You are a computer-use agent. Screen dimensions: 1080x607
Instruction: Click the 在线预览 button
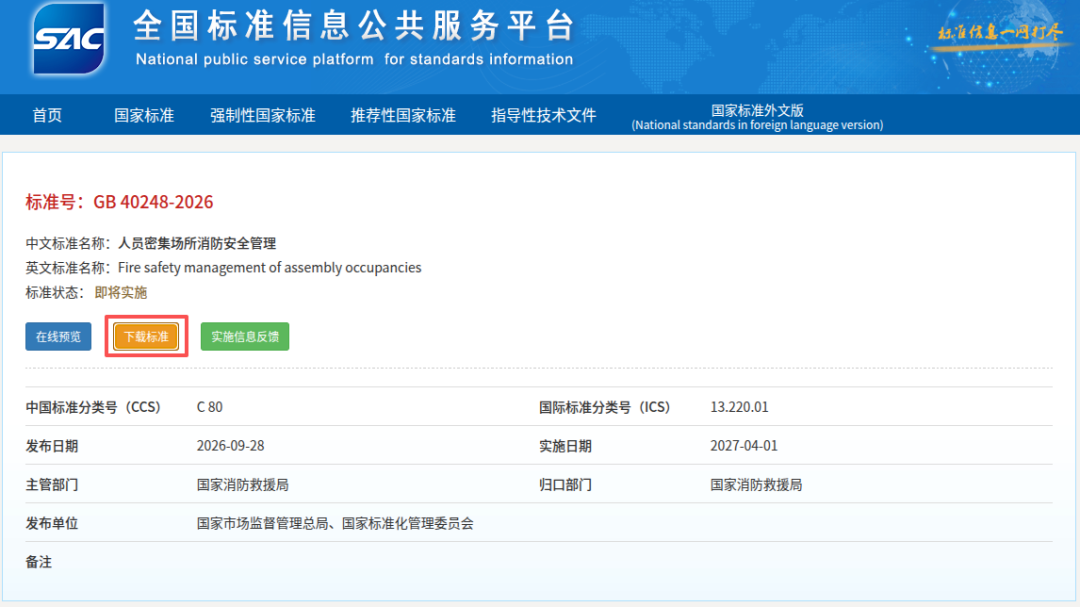click(59, 336)
